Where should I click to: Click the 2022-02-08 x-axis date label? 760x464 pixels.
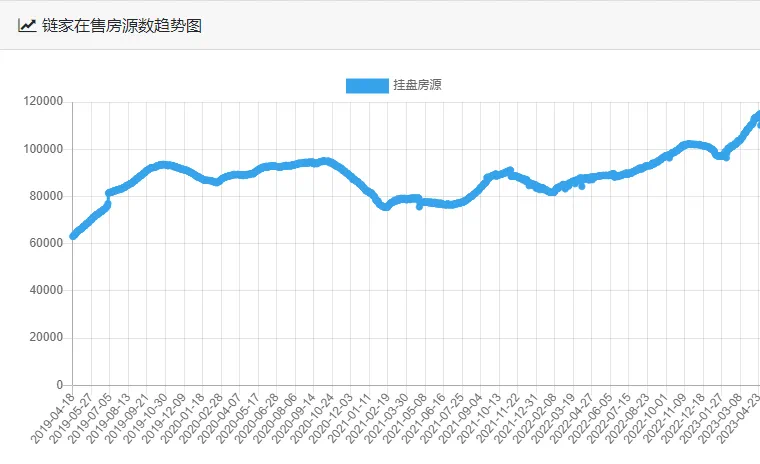[x=535, y=418]
